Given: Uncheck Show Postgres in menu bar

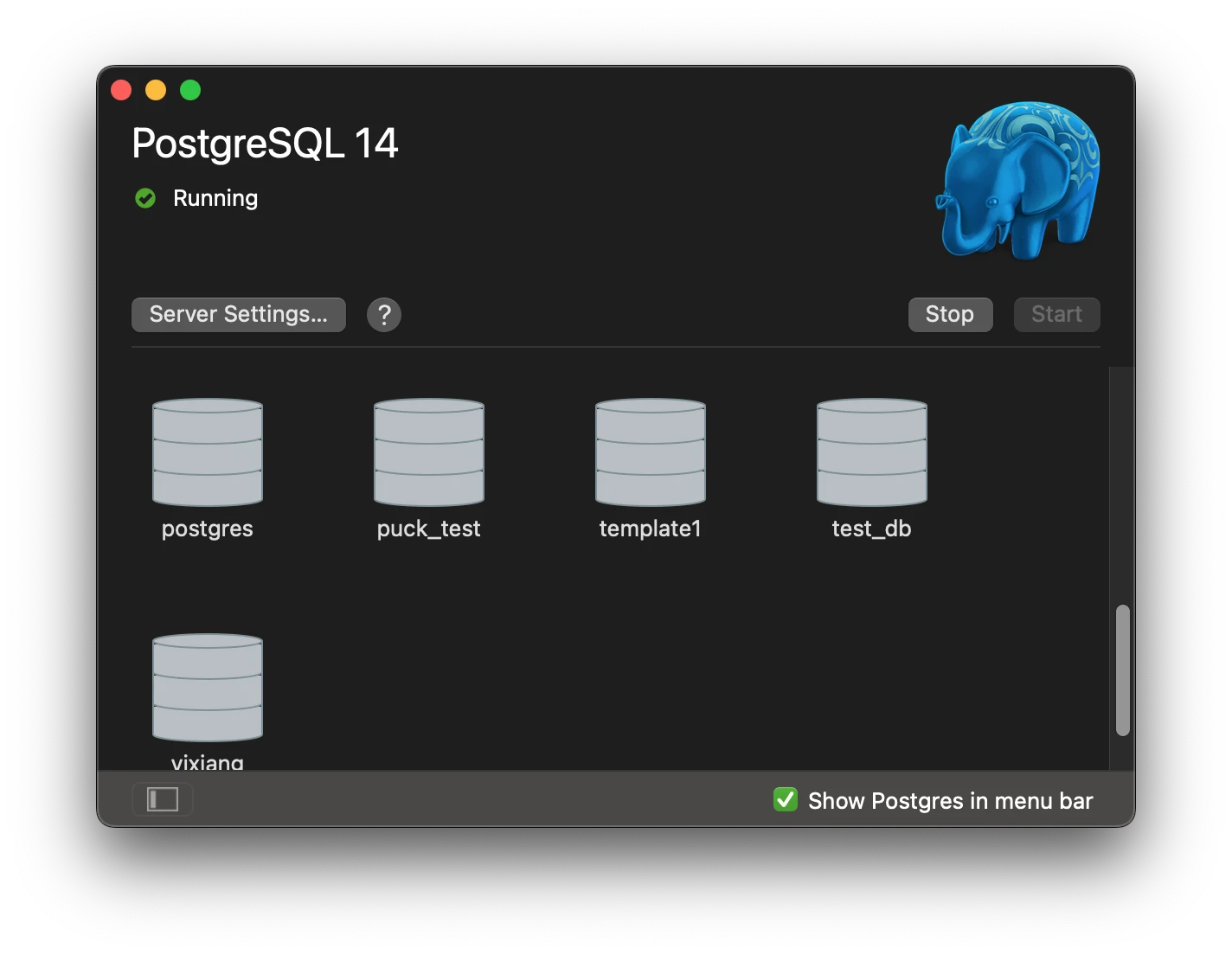Looking at the screenshot, I should click(x=786, y=799).
